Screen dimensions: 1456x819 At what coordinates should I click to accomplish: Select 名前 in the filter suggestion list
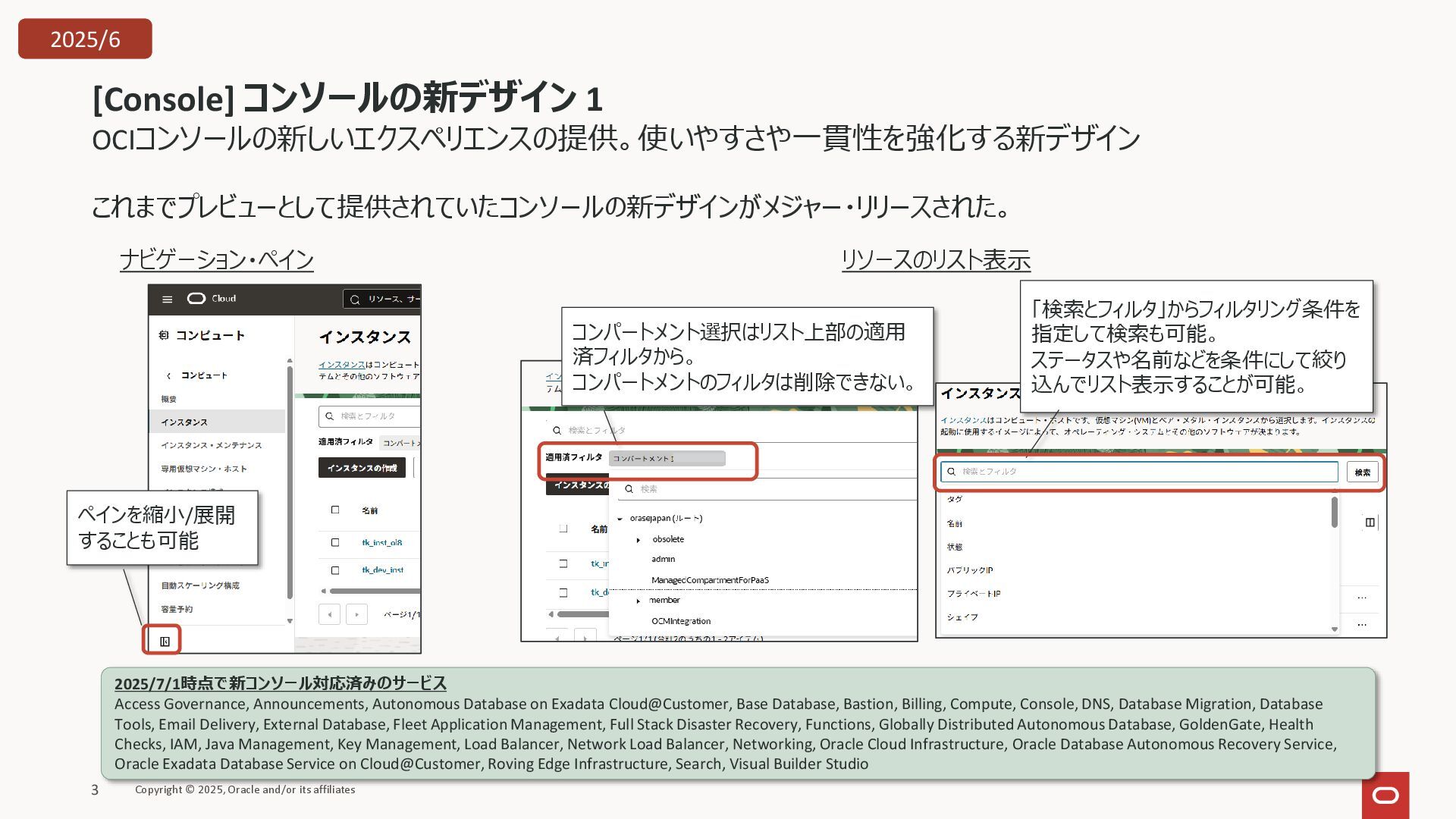click(954, 523)
